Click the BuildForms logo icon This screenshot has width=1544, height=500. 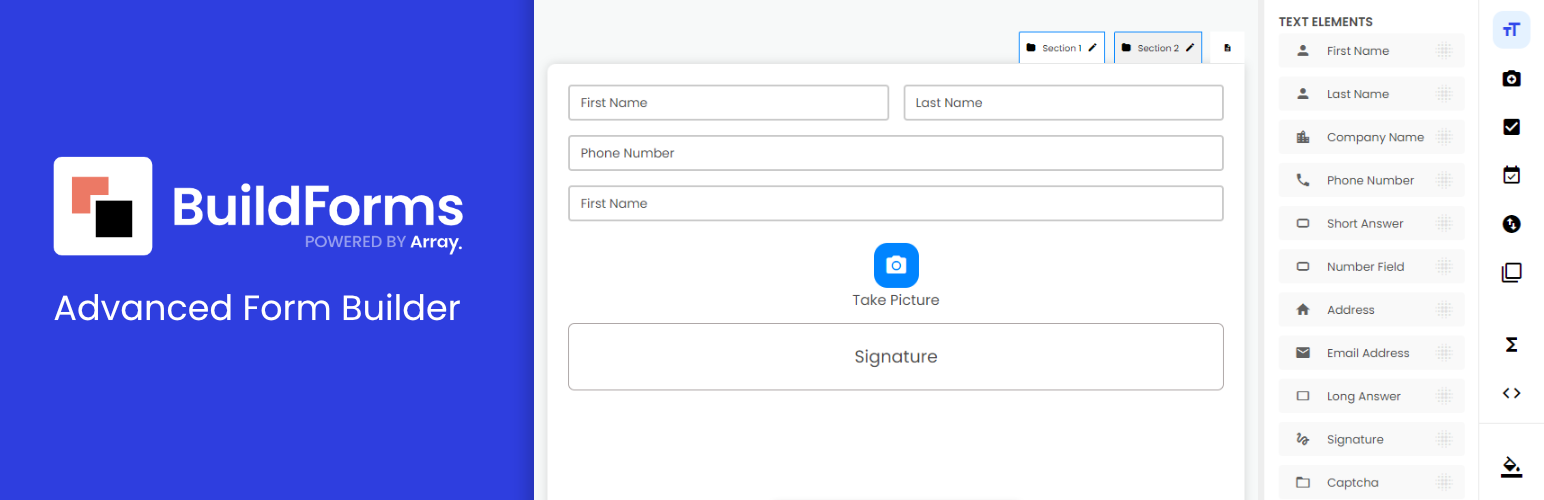pyautogui.click(x=103, y=206)
